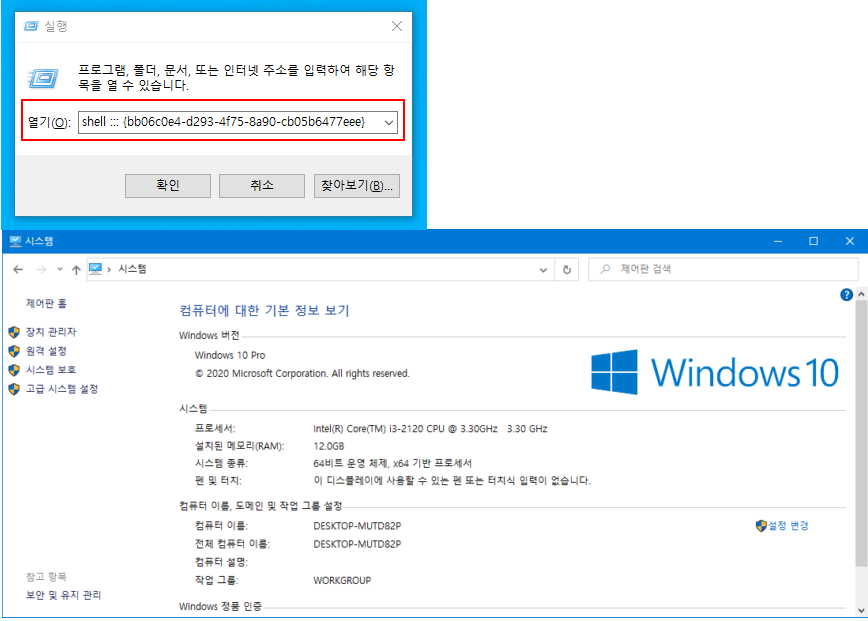
Task: Go up one level with up arrow
Action: click(76, 270)
